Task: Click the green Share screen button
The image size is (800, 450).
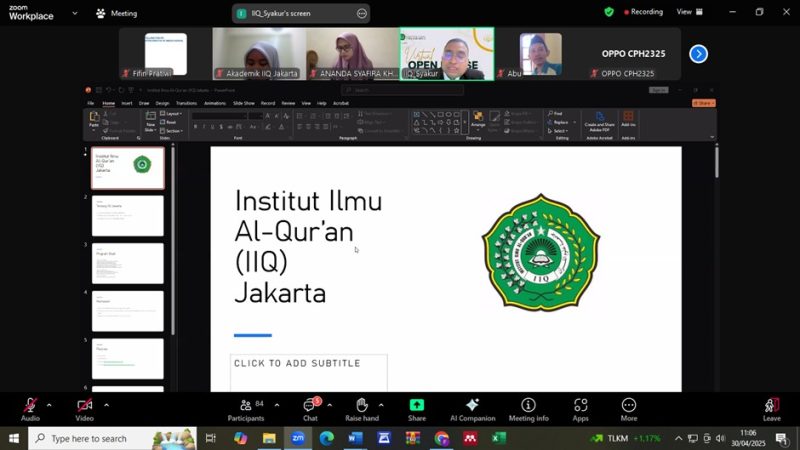Action: (x=417, y=410)
